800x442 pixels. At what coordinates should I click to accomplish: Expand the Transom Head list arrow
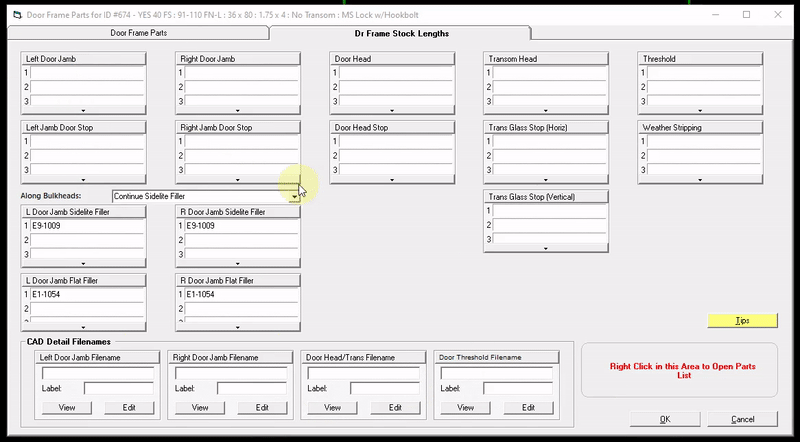point(546,110)
